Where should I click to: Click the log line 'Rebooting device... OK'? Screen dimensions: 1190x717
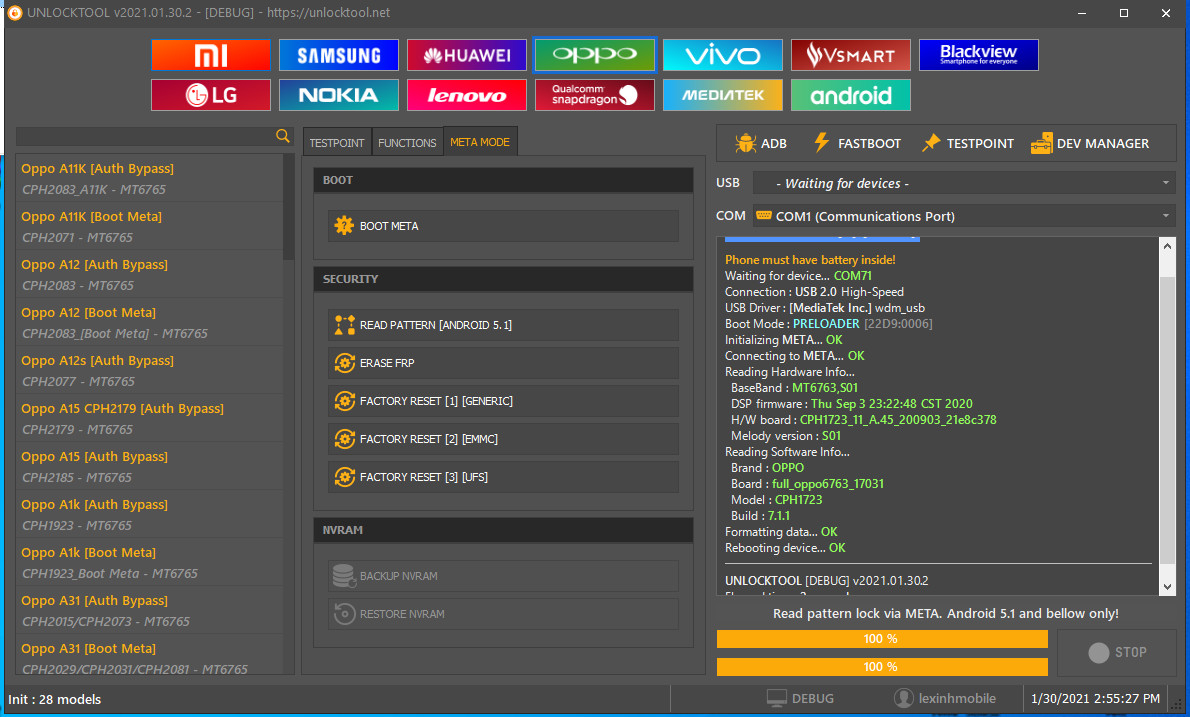[785, 548]
